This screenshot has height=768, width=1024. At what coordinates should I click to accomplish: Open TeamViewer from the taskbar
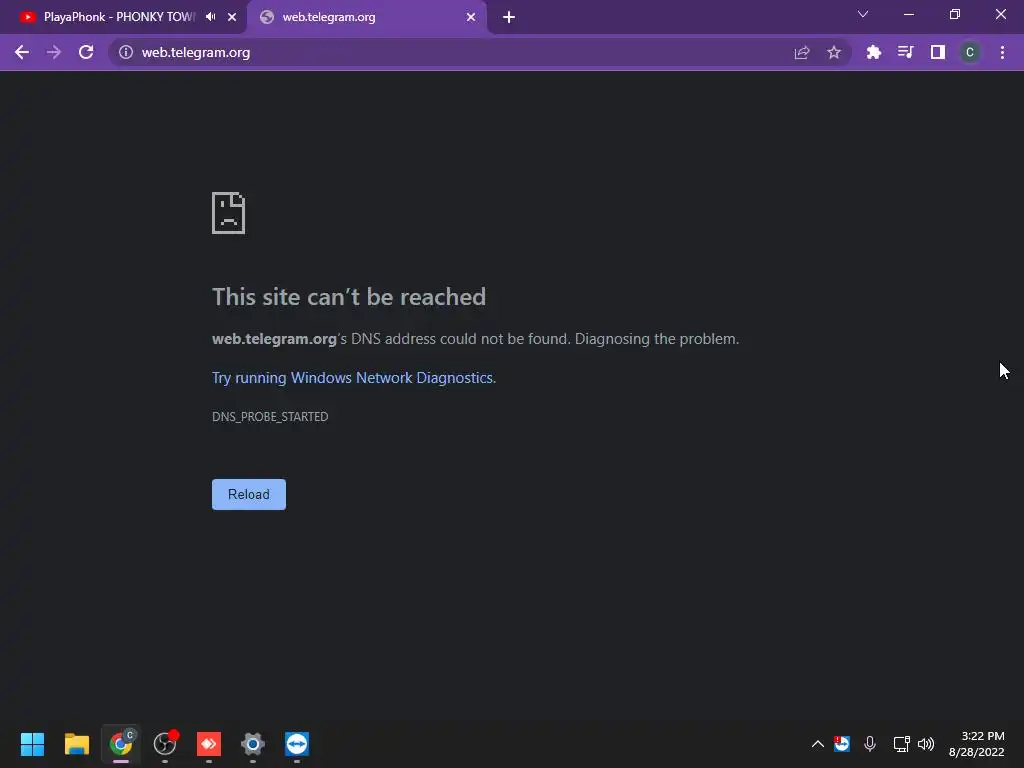[x=297, y=744]
